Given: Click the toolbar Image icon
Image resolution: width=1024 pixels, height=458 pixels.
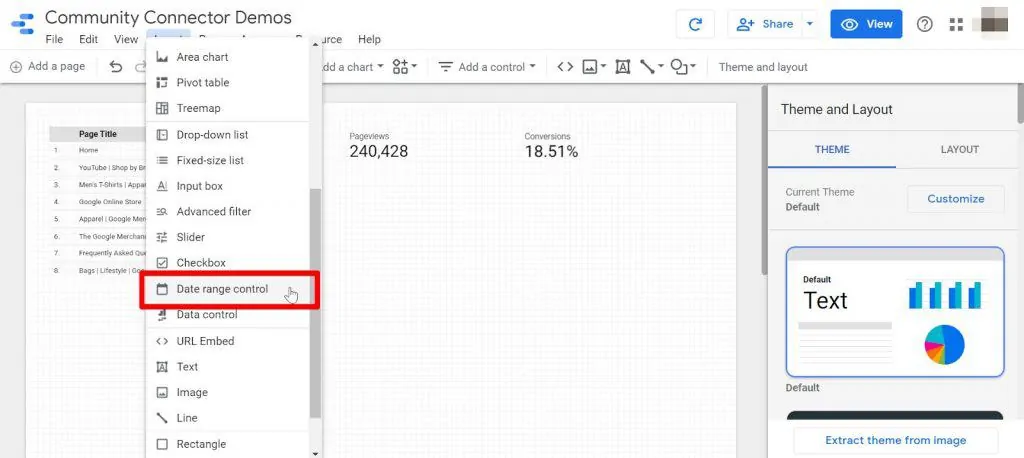Looking at the screenshot, I should [x=590, y=67].
